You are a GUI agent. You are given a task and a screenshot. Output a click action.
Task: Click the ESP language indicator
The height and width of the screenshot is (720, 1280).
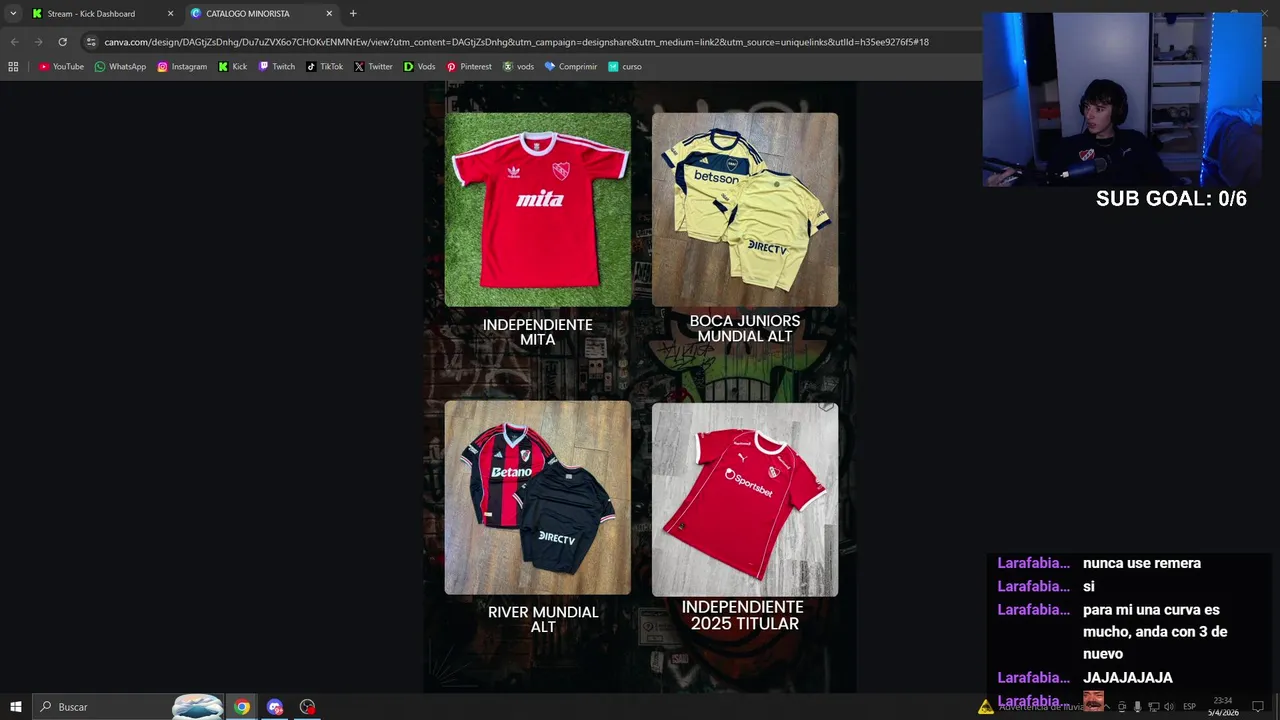click(1190, 707)
